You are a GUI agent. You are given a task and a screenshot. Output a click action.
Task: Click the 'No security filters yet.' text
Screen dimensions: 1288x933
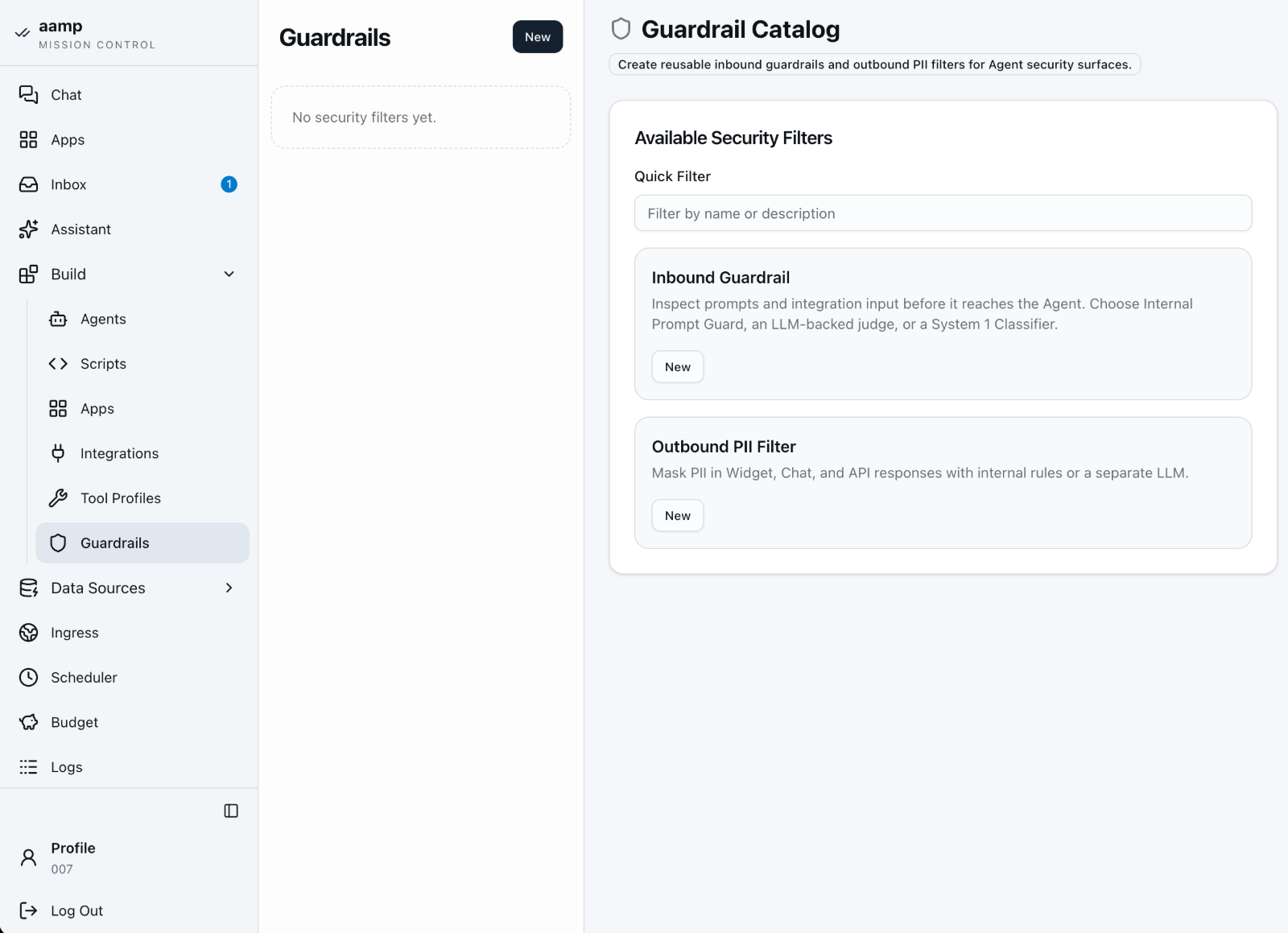click(364, 118)
